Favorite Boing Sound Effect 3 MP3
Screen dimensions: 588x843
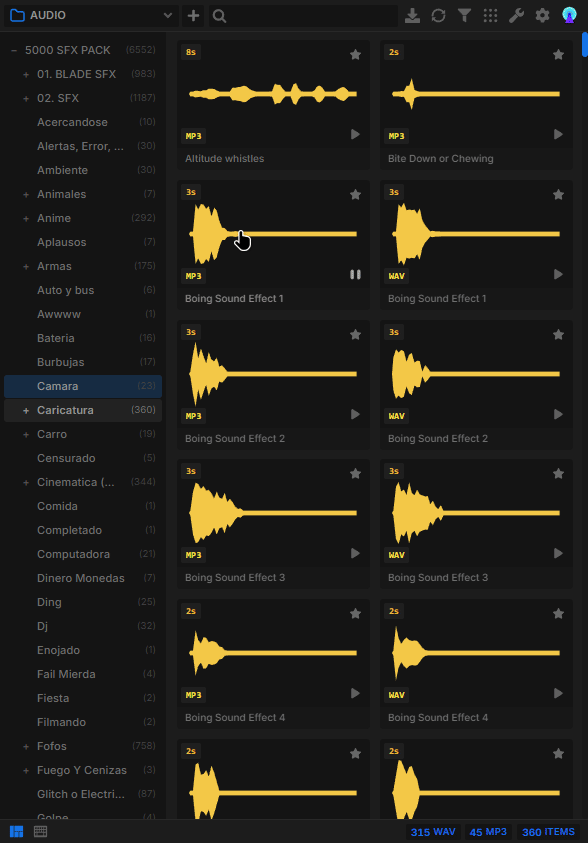pyautogui.click(x=355, y=474)
